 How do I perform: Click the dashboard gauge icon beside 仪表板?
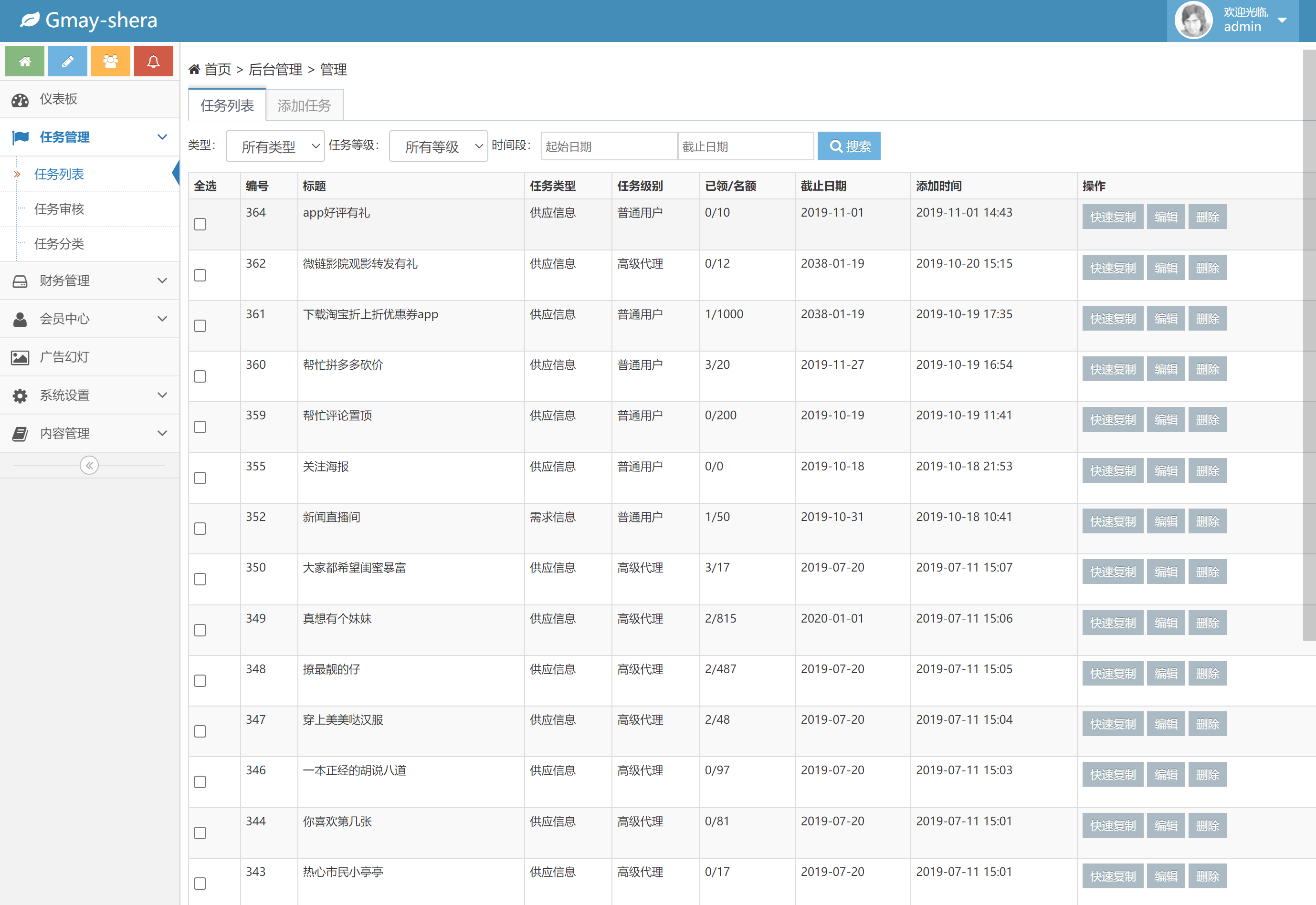click(x=20, y=100)
